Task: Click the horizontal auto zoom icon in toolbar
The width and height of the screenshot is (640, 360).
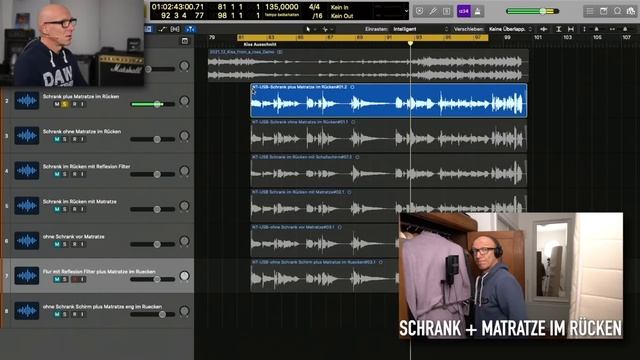Action: coord(571,29)
